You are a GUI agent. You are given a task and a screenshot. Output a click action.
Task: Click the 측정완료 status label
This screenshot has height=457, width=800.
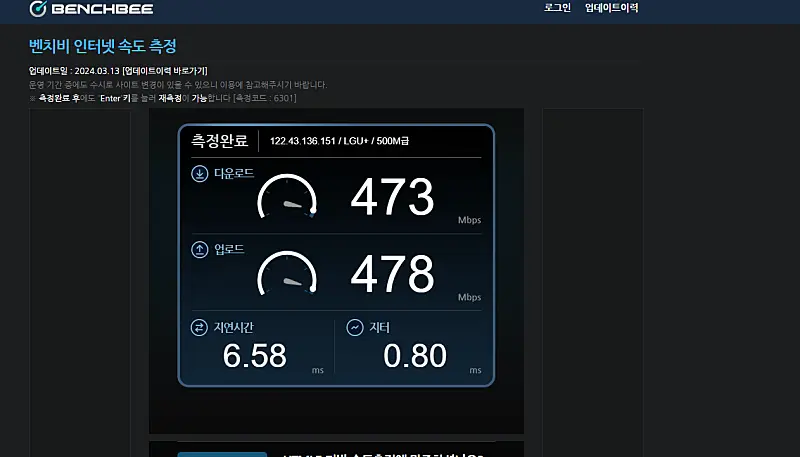[219, 141]
